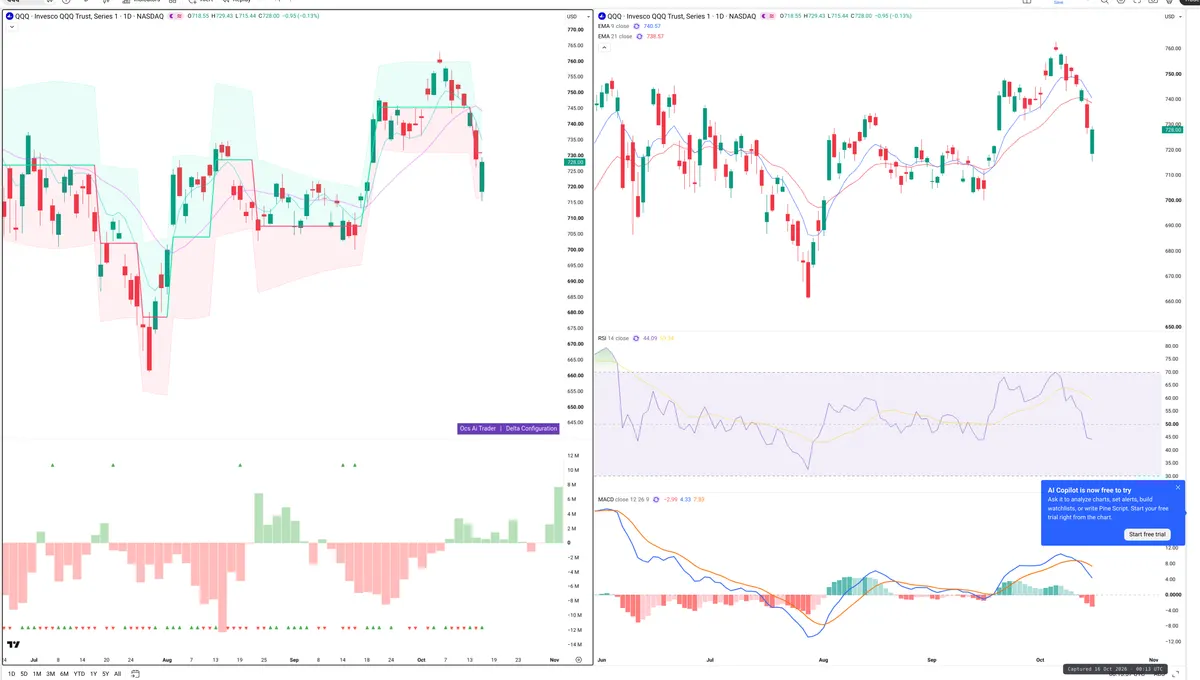Select the 1M time range
This screenshot has width=1200, height=680.
coord(37,674)
